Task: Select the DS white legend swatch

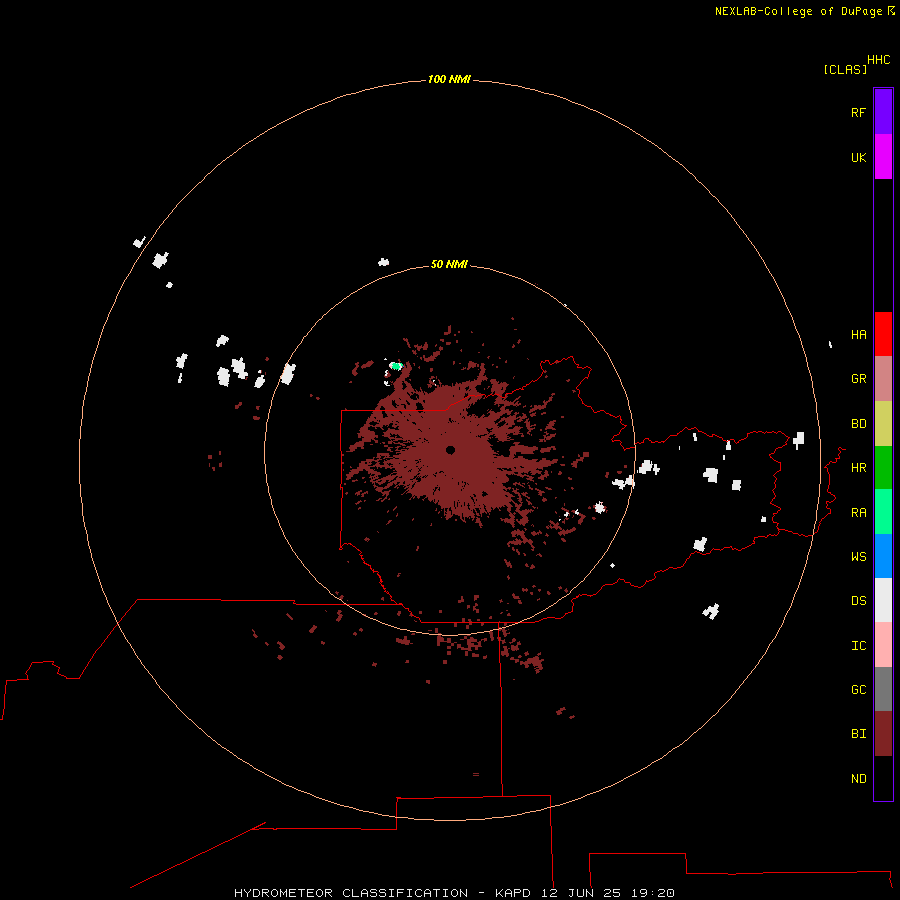Action: 883,600
